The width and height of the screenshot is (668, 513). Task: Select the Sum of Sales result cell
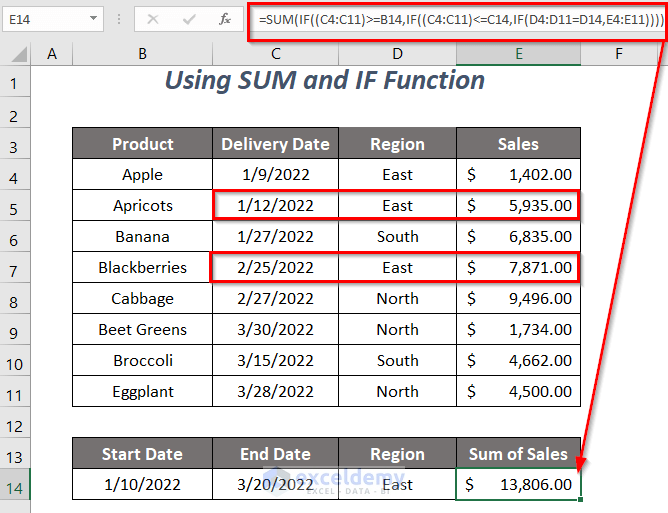point(518,485)
